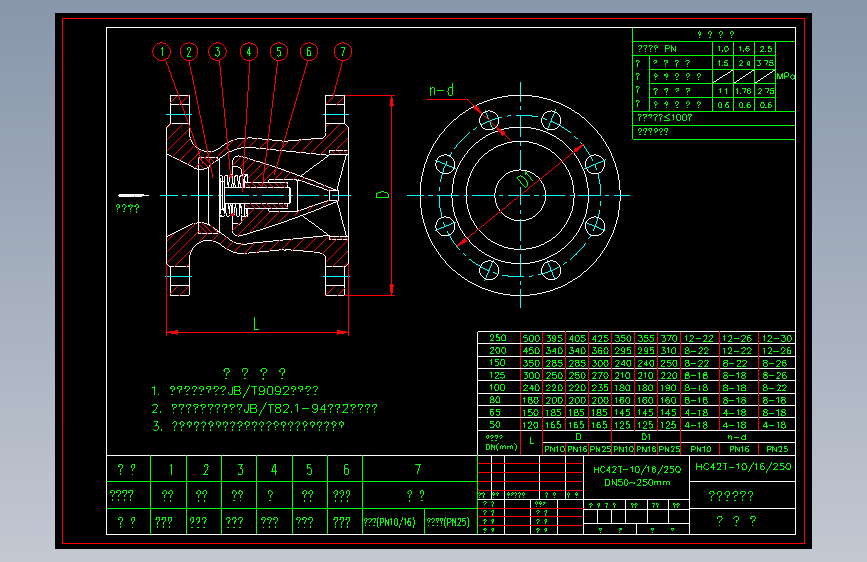Image resolution: width=867 pixels, height=562 pixels.
Task: Select "1.6" in pressure table header row
Action: click(x=744, y=49)
